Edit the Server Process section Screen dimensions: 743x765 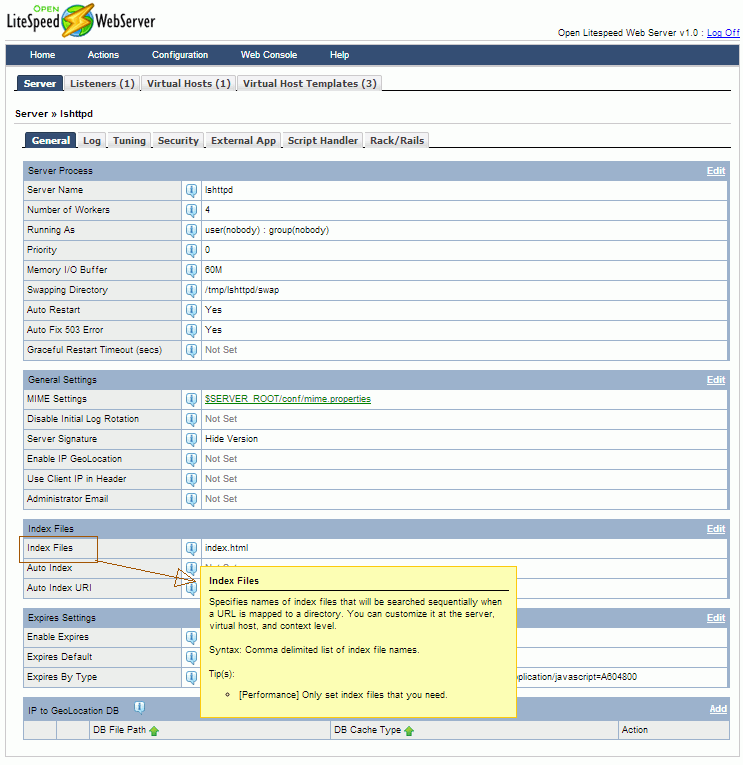point(716,171)
